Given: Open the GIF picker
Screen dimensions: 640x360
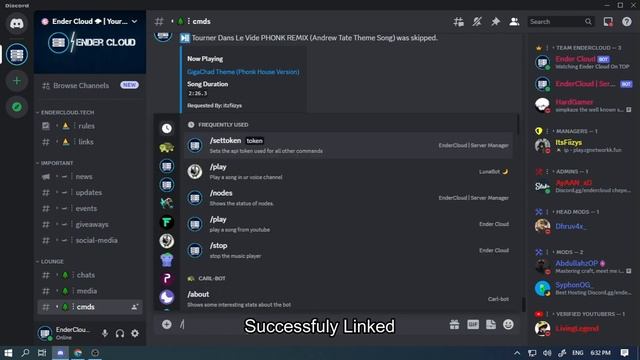Looking at the screenshot, I should (473, 324).
